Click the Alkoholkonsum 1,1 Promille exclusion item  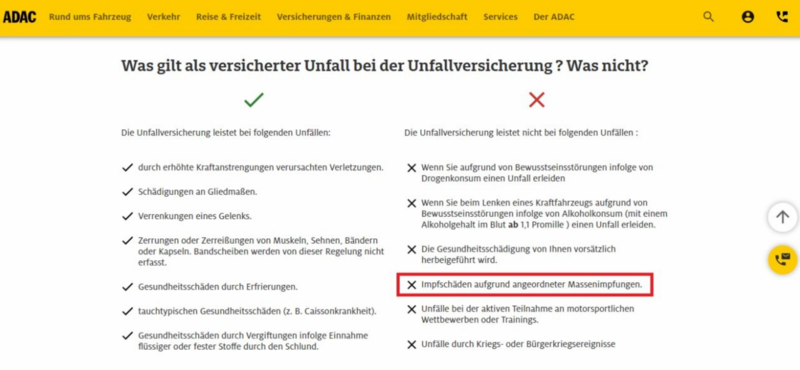click(544, 214)
